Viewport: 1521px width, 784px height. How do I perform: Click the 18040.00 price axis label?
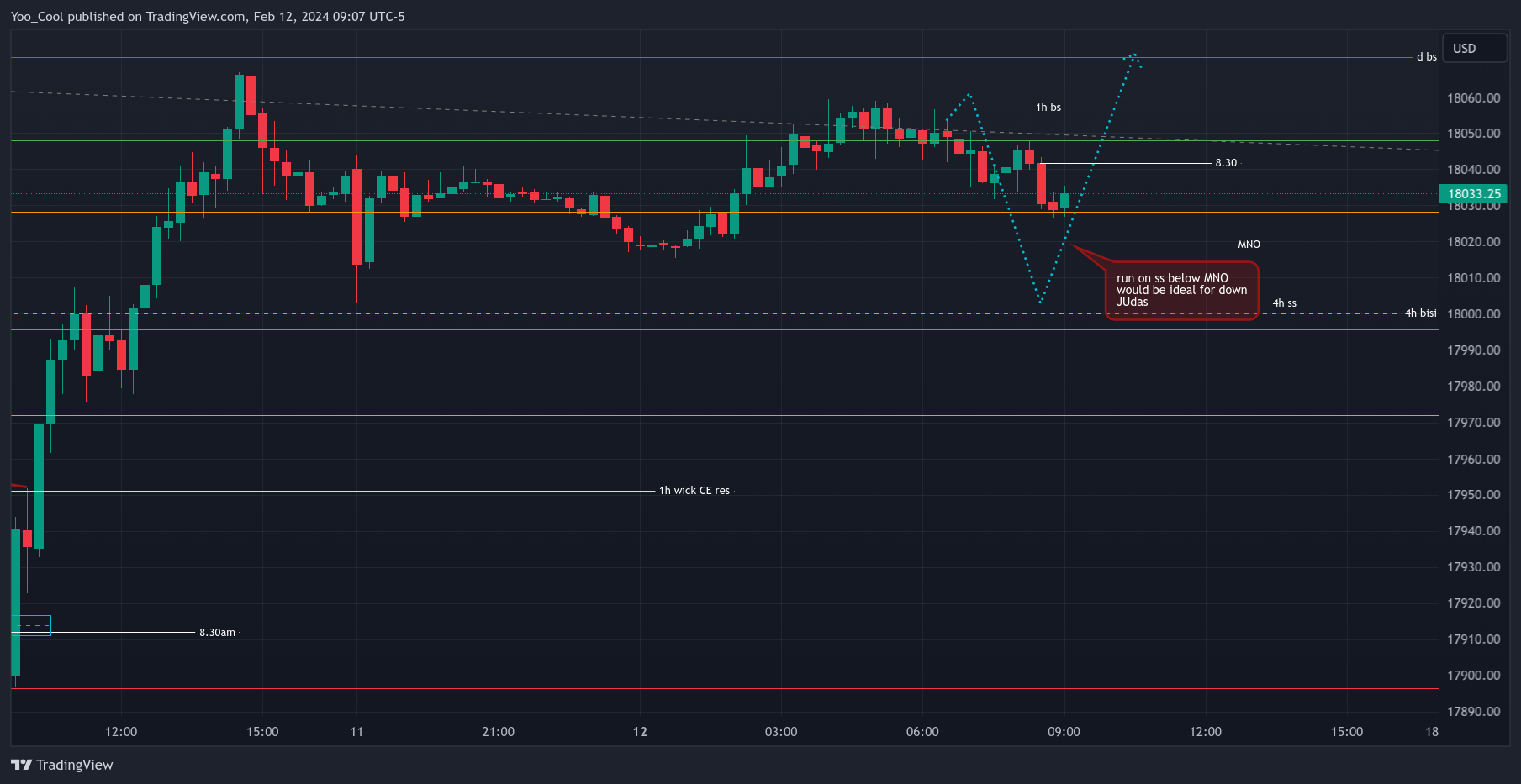1473,170
